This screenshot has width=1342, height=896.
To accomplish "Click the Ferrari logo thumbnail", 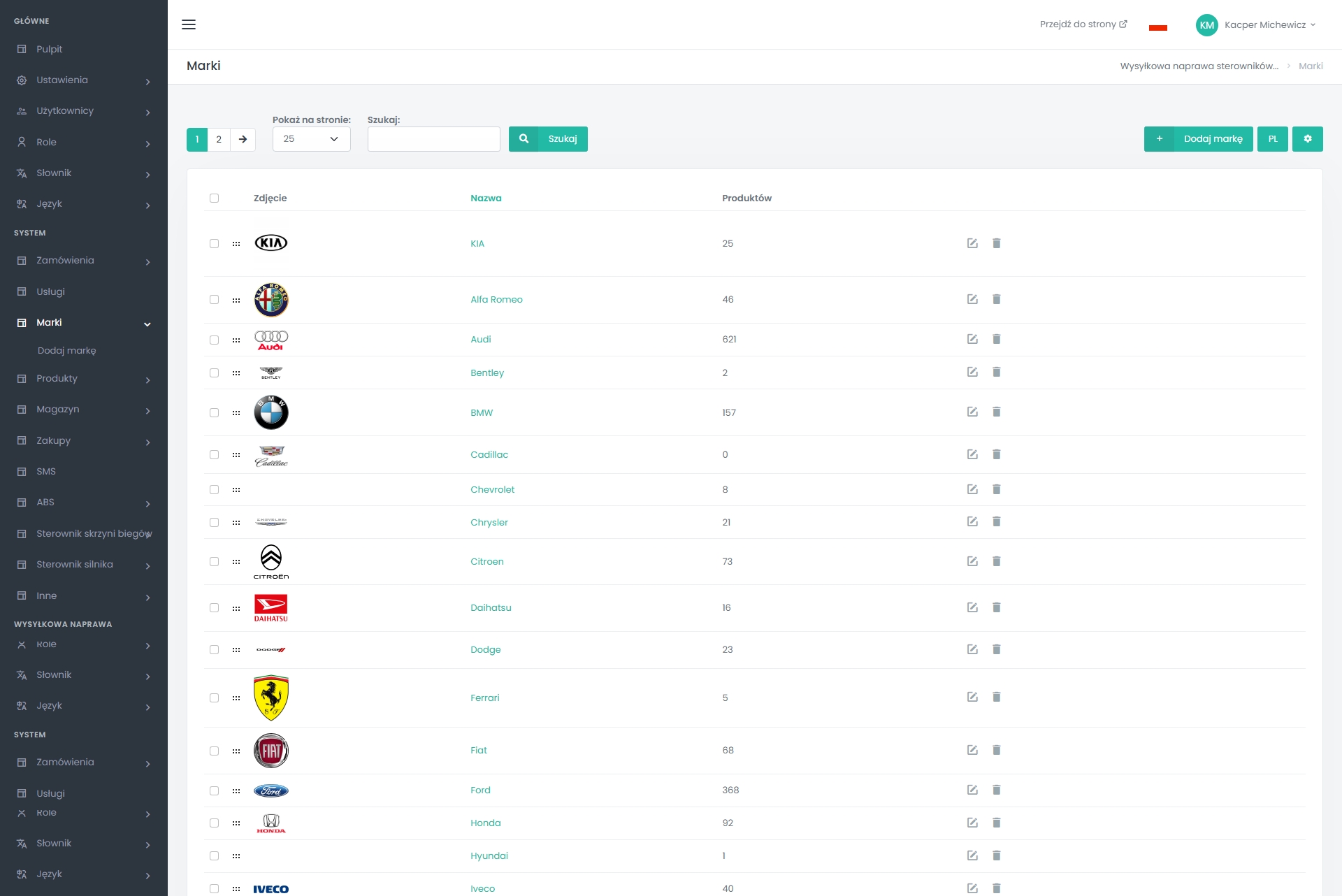I will [x=271, y=698].
